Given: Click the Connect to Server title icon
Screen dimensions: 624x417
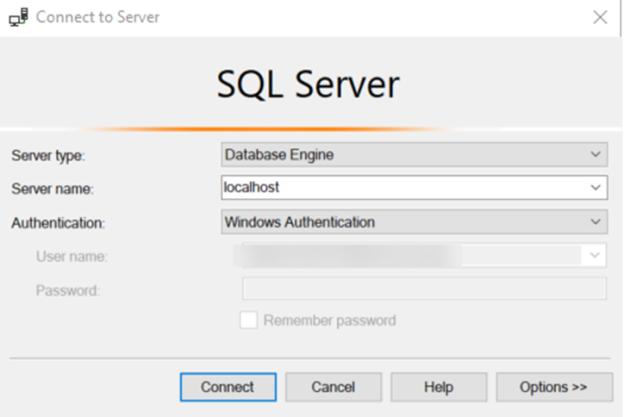Looking at the screenshot, I should click(x=18, y=17).
